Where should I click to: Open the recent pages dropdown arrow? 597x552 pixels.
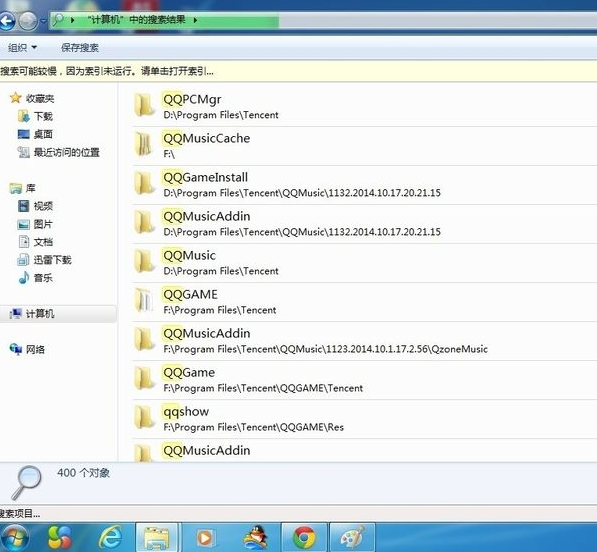click(x=43, y=21)
